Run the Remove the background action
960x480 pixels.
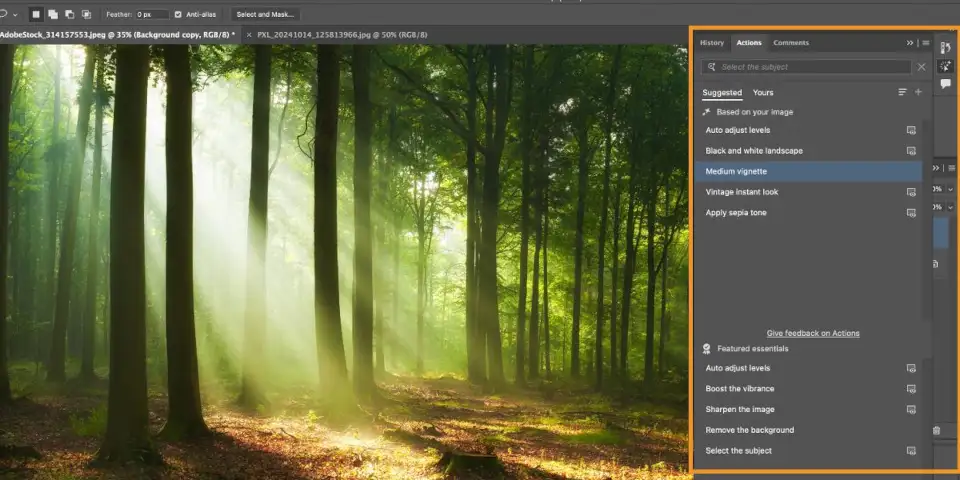point(750,430)
